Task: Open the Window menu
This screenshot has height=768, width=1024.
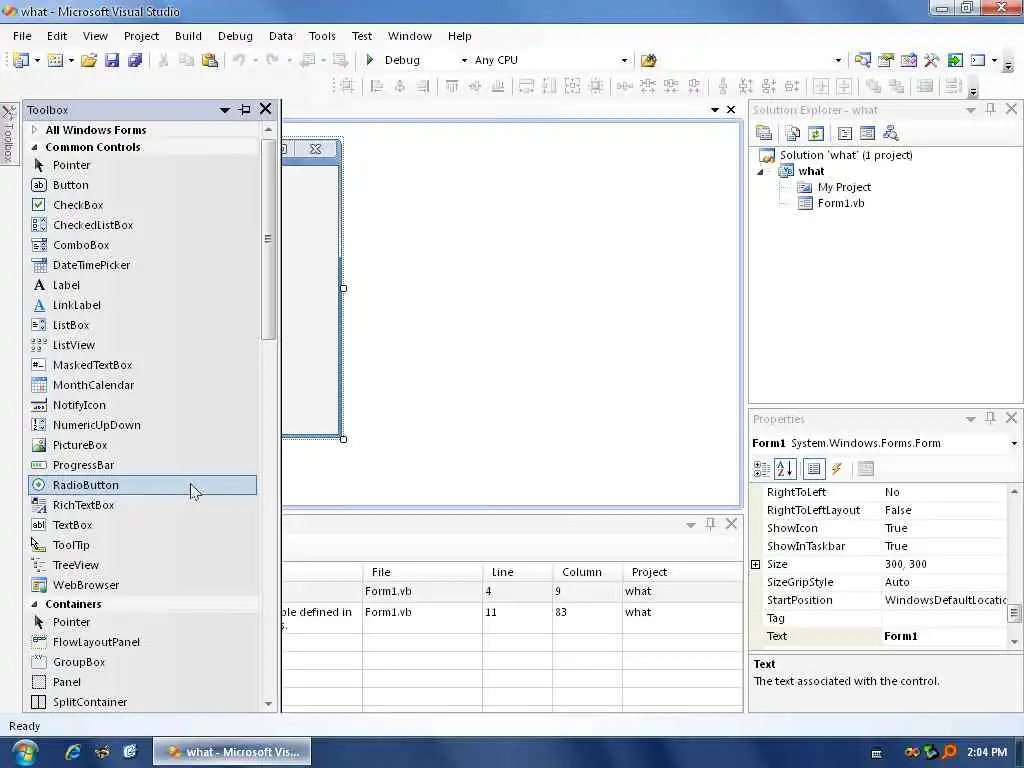Action: pos(409,36)
